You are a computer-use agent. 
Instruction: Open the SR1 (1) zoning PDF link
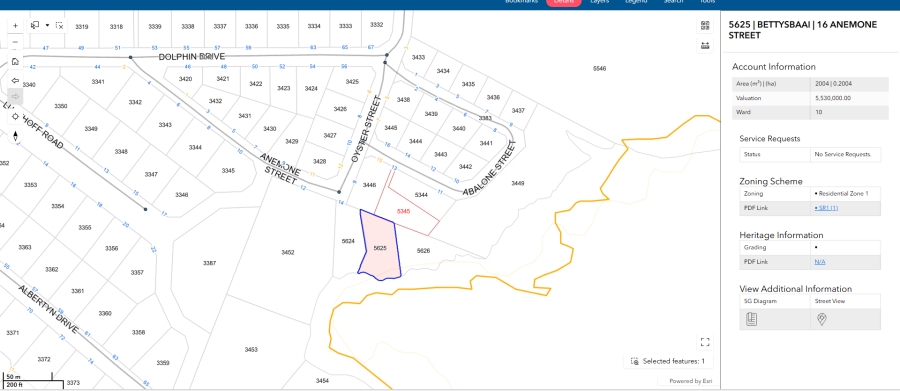826,208
